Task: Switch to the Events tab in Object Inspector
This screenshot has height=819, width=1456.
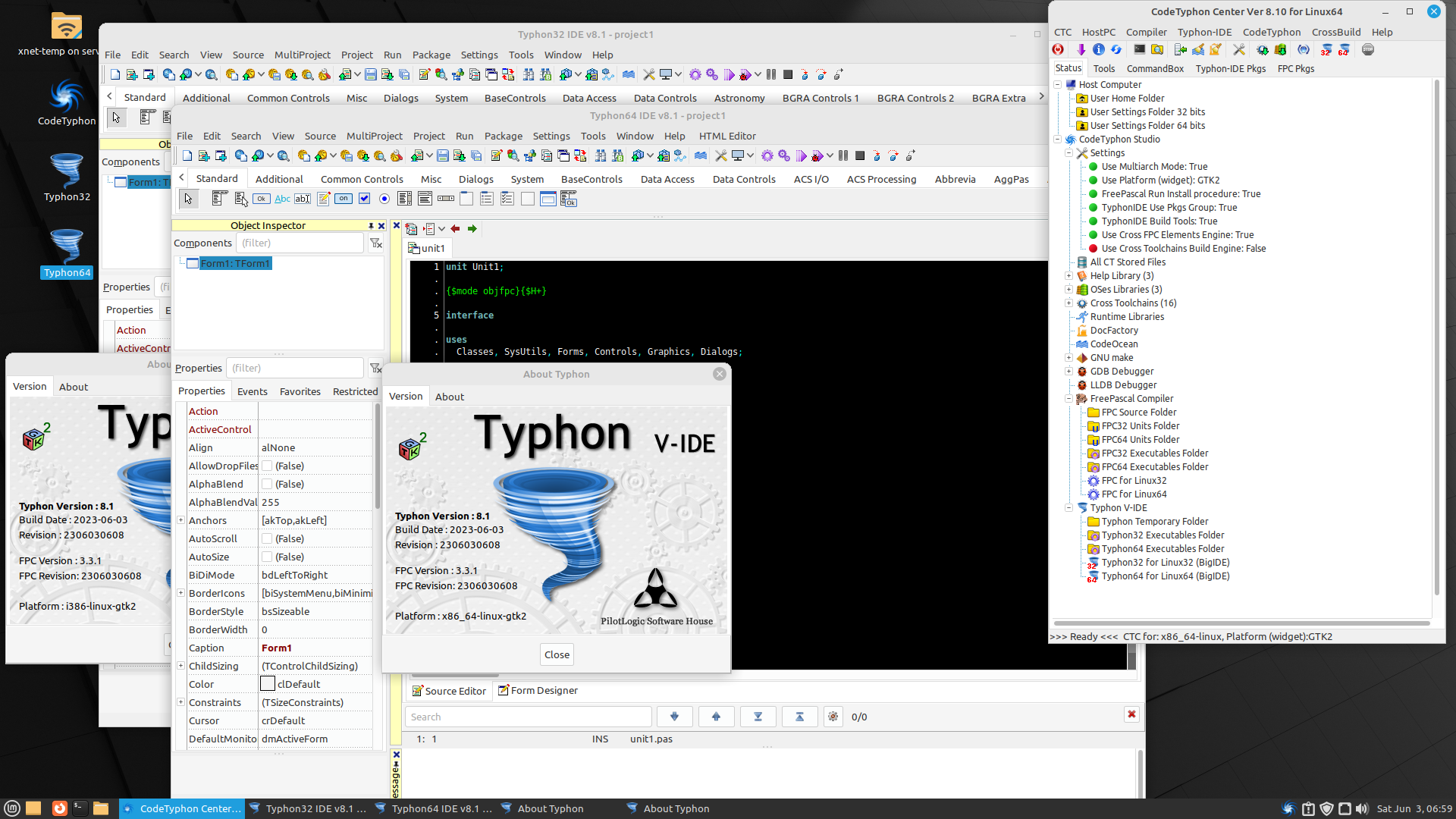Action: click(252, 391)
